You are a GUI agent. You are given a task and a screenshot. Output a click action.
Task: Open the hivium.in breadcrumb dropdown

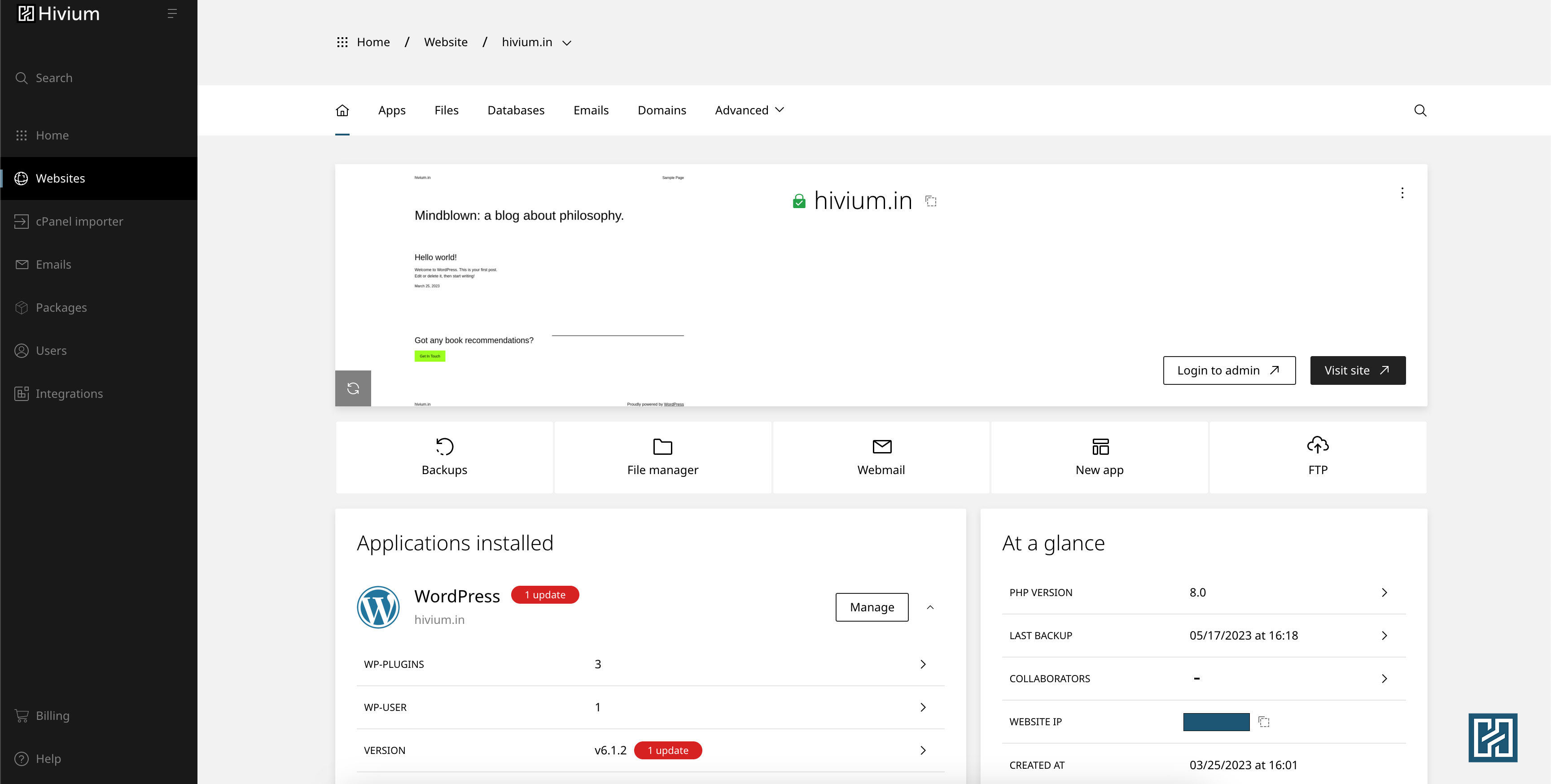[x=566, y=43]
